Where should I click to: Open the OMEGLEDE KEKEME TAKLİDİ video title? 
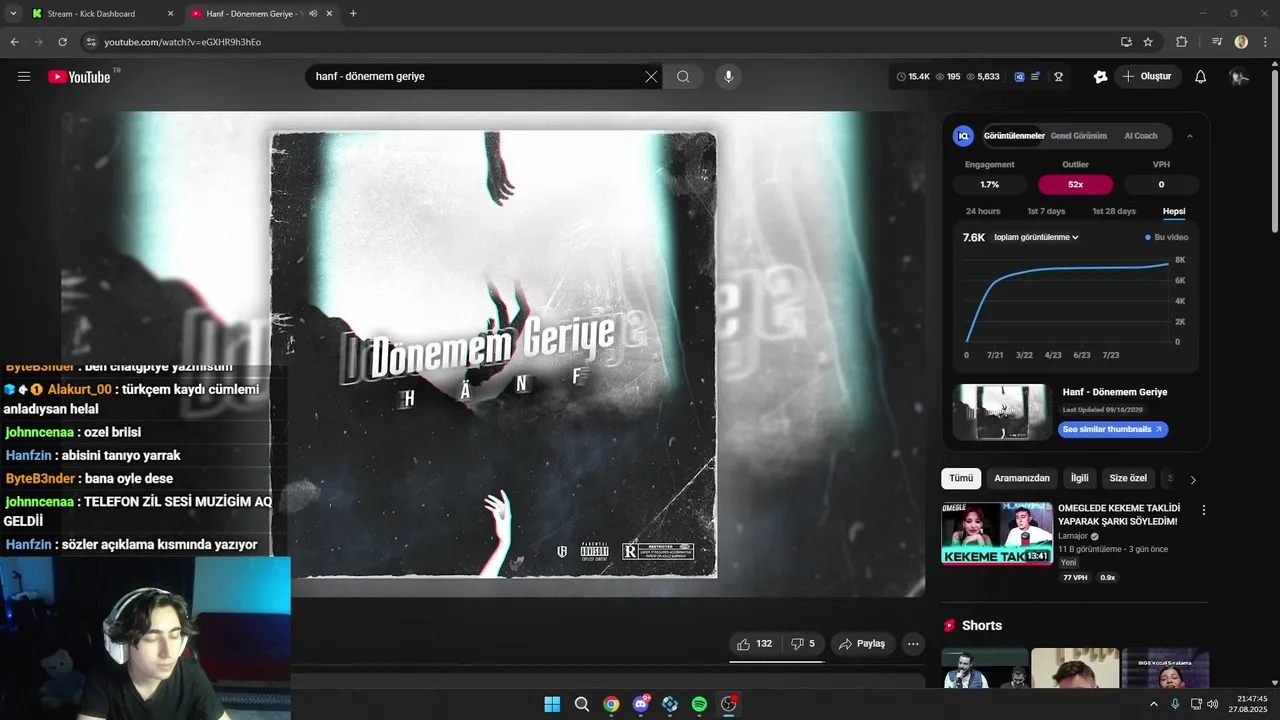[x=1119, y=515]
